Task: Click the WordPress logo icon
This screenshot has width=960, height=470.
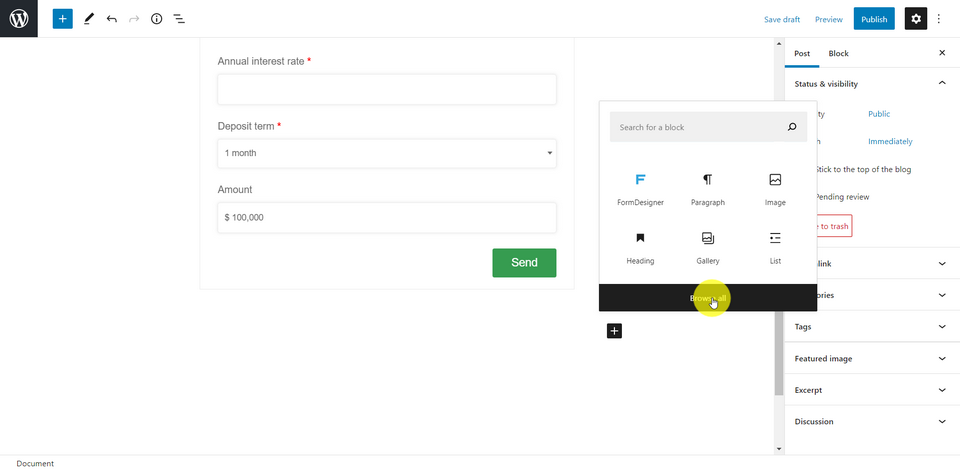Action: [x=19, y=19]
